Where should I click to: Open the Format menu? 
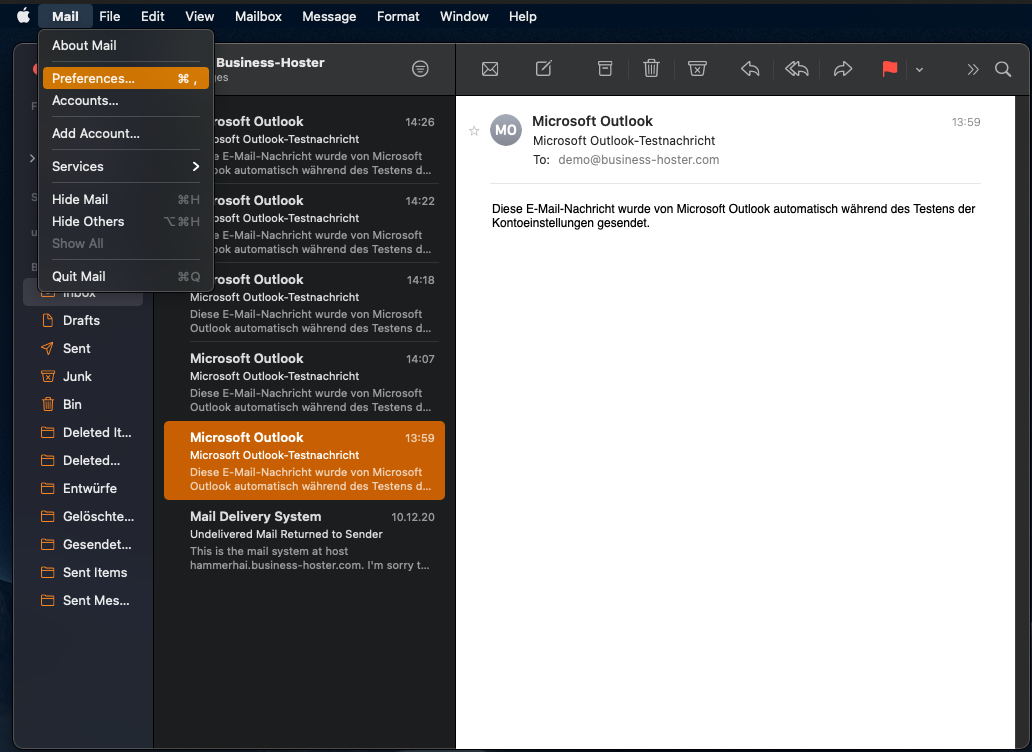pyautogui.click(x=398, y=16)
